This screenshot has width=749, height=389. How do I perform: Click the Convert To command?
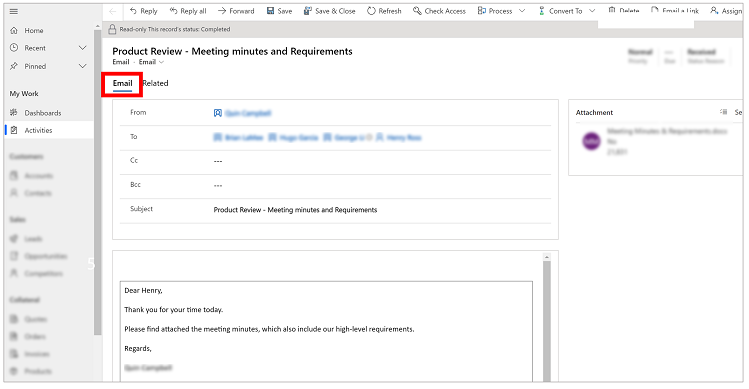[x=561, y=11]
